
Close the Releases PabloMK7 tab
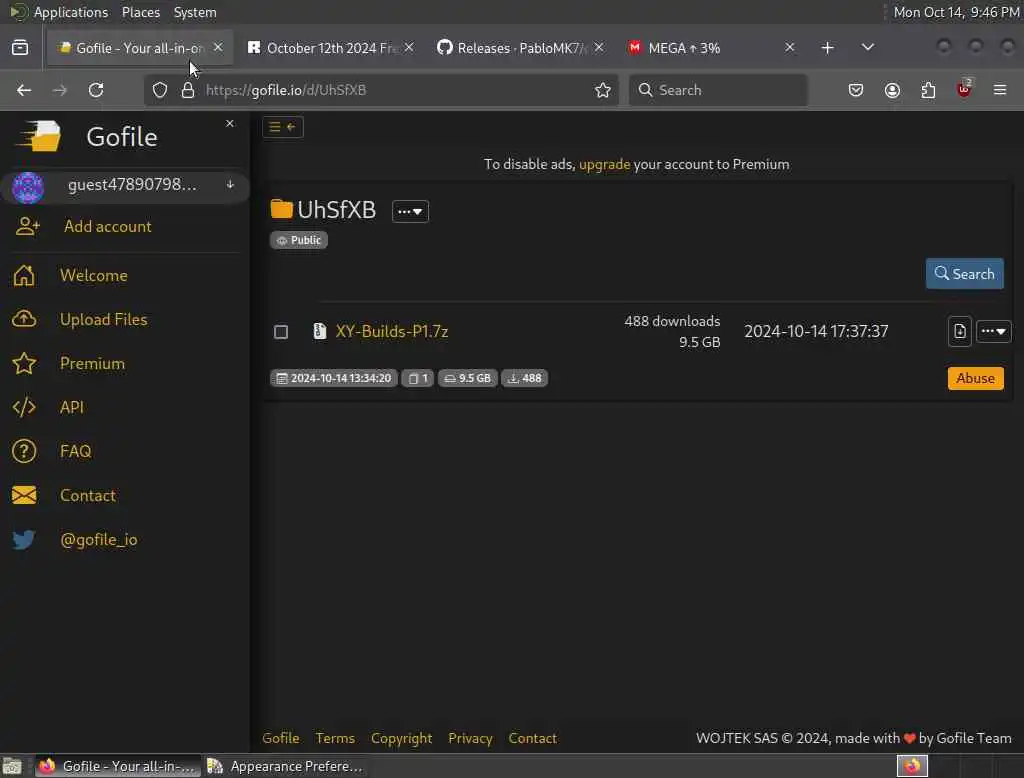click(599, 47)
